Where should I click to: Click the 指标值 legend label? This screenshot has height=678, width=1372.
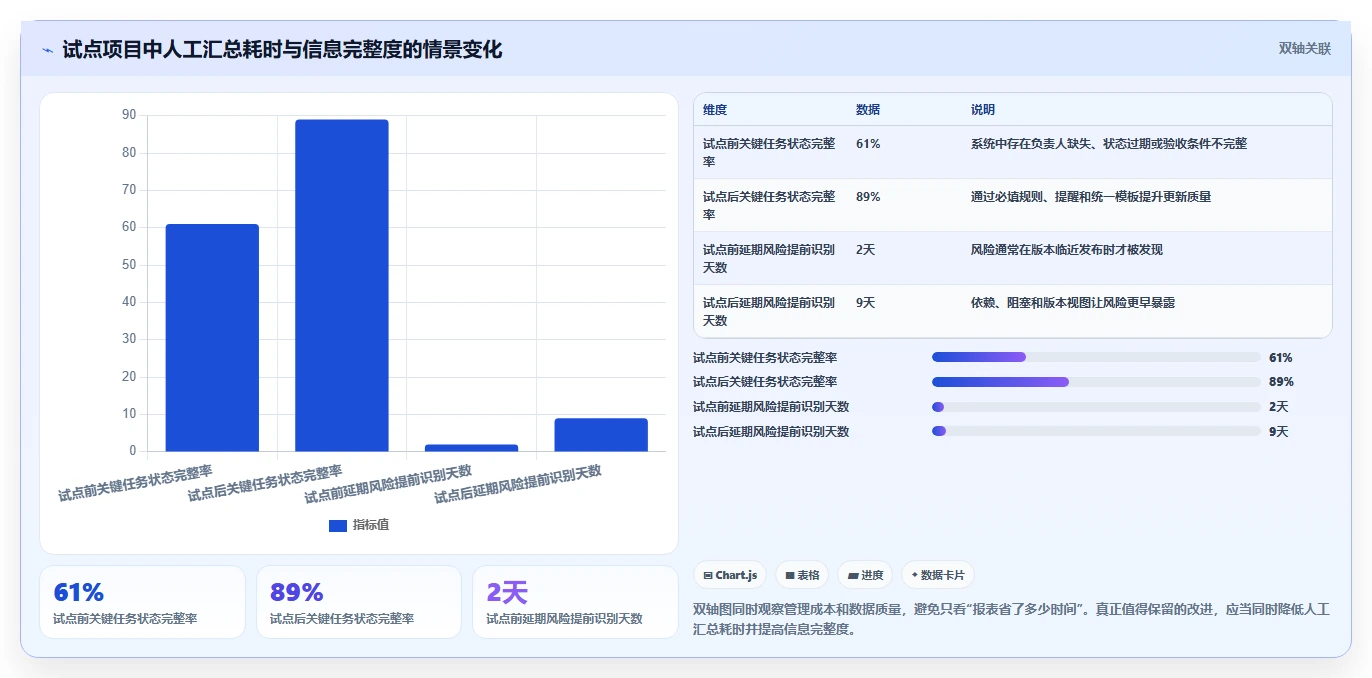pos(371,525)
